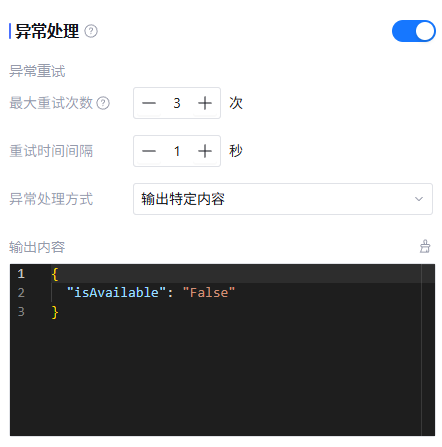Click the retry interval value 1
The width and height of the screenshot is (442, 447).
pos(177,151)
